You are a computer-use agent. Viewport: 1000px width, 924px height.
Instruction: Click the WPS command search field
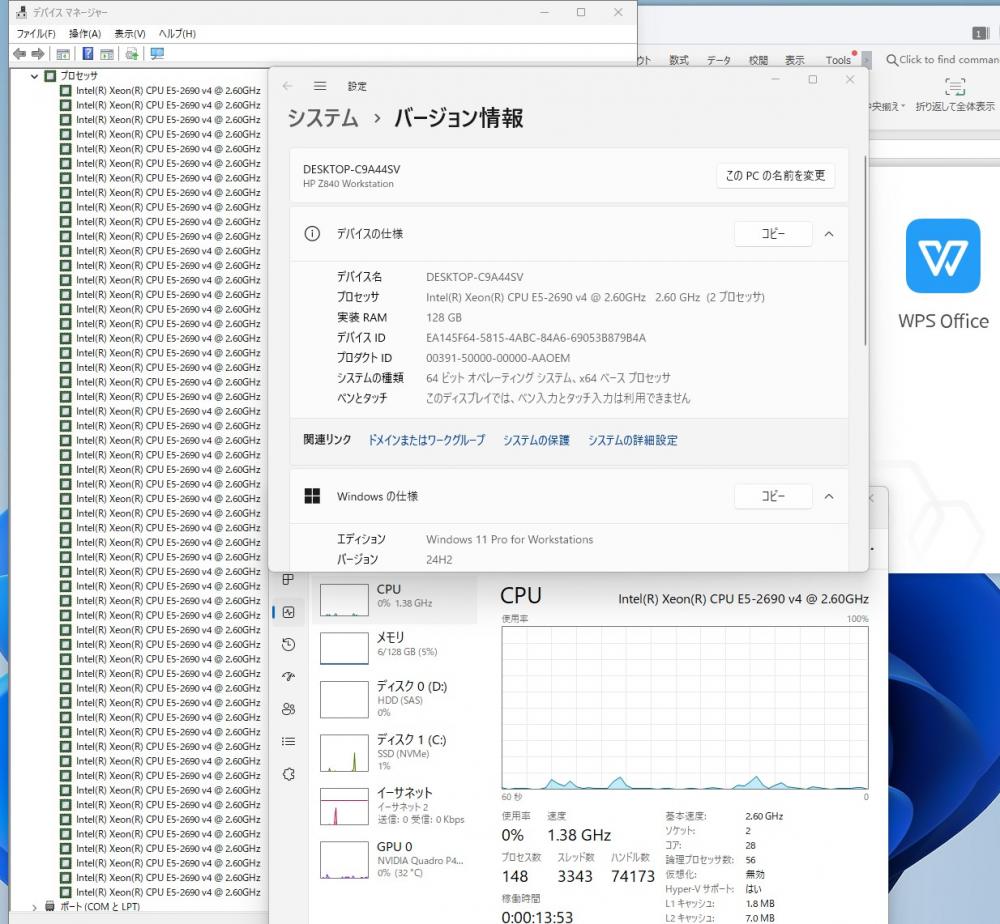pyautogui.click(x=943, y=60)
